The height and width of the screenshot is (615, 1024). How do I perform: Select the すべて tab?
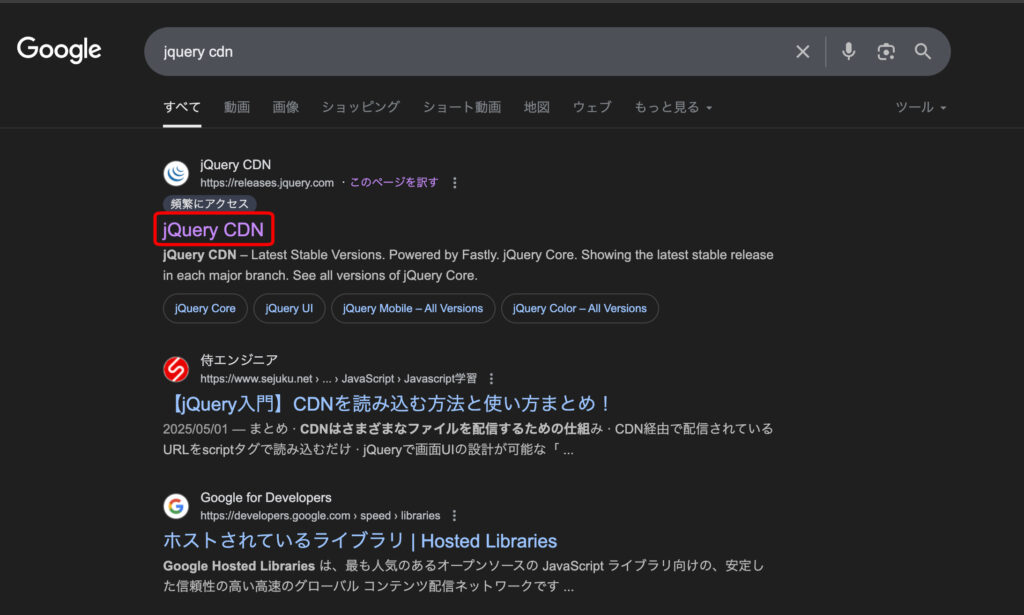(182, 107)
